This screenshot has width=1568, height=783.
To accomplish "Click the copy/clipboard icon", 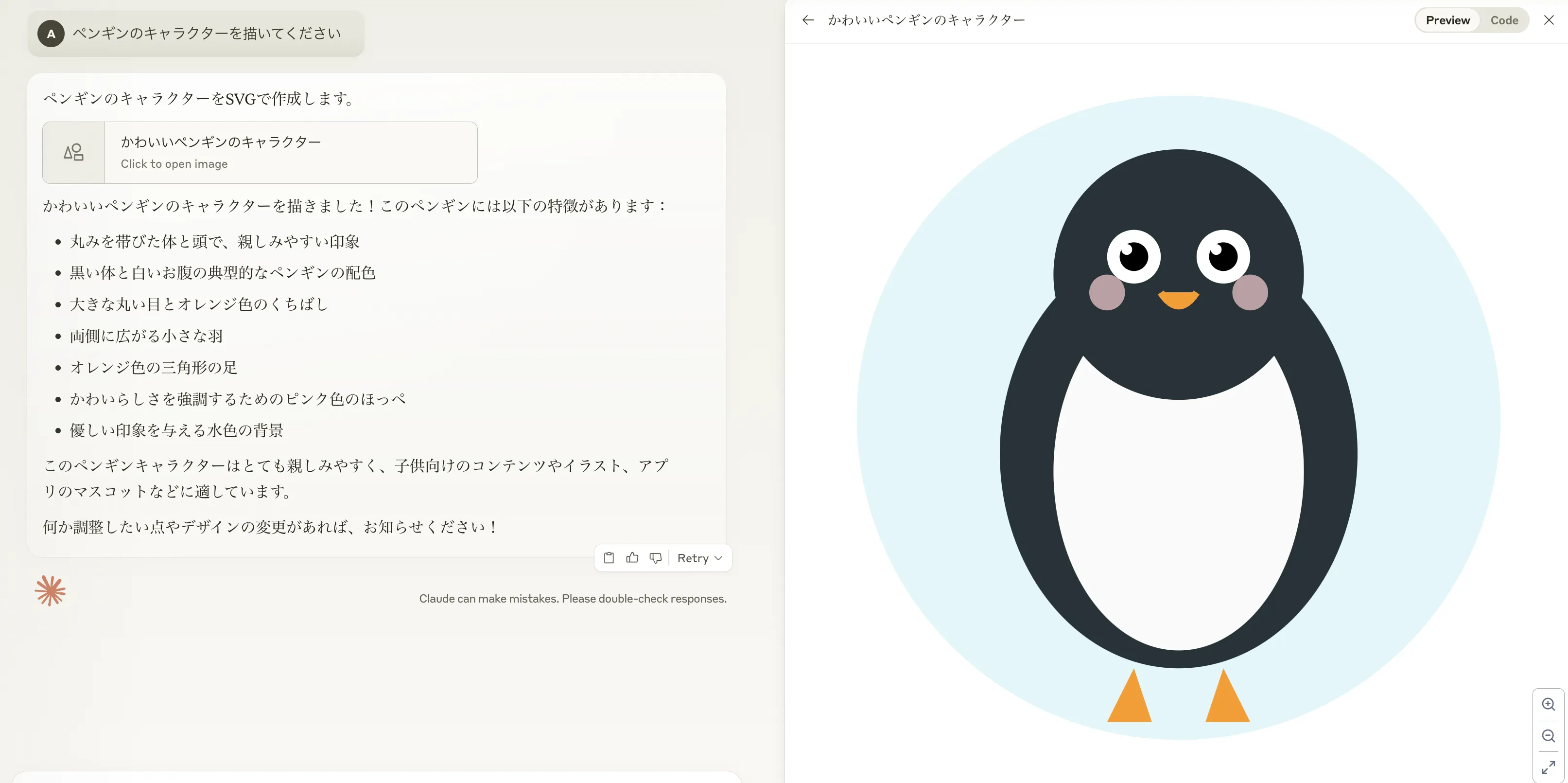I will pyautogui.click(x=609, y=558).
